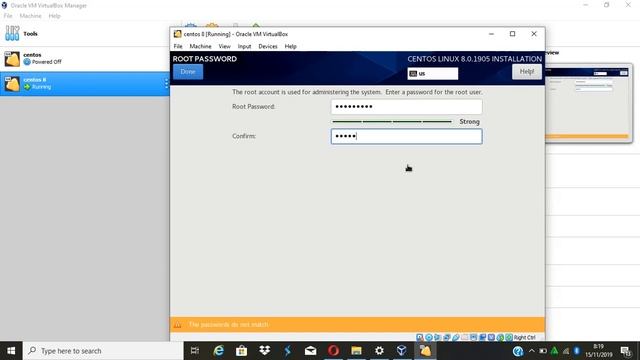Click the Right Ctrl host key indicator
This screenshot has height=360, width=640.
(x=524, y=338)
